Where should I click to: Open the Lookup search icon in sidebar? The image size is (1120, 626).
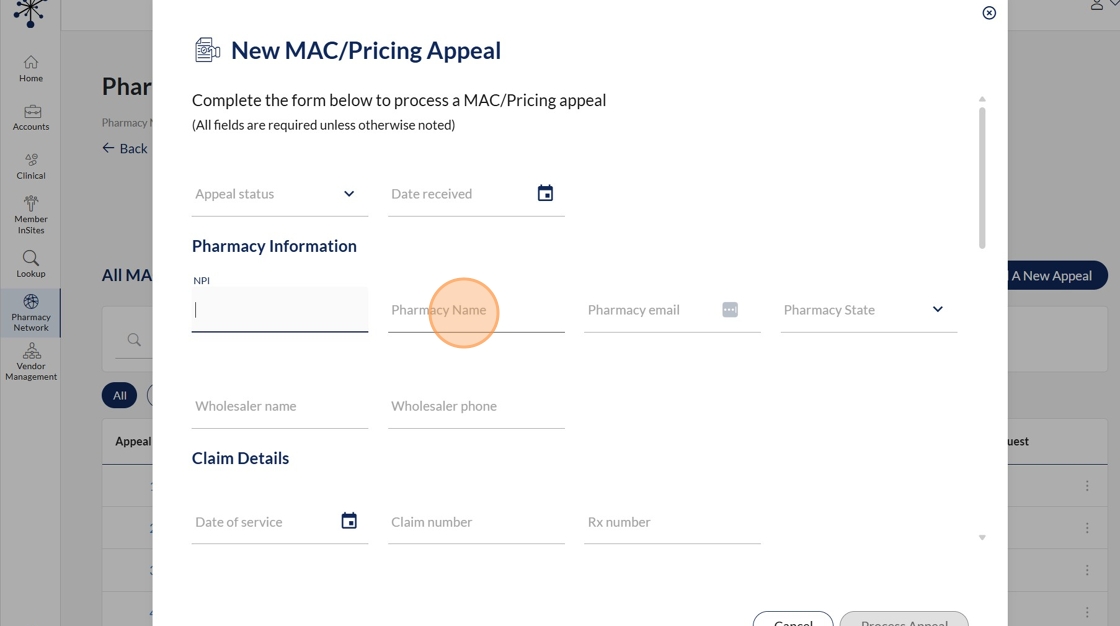coord(31,263)
